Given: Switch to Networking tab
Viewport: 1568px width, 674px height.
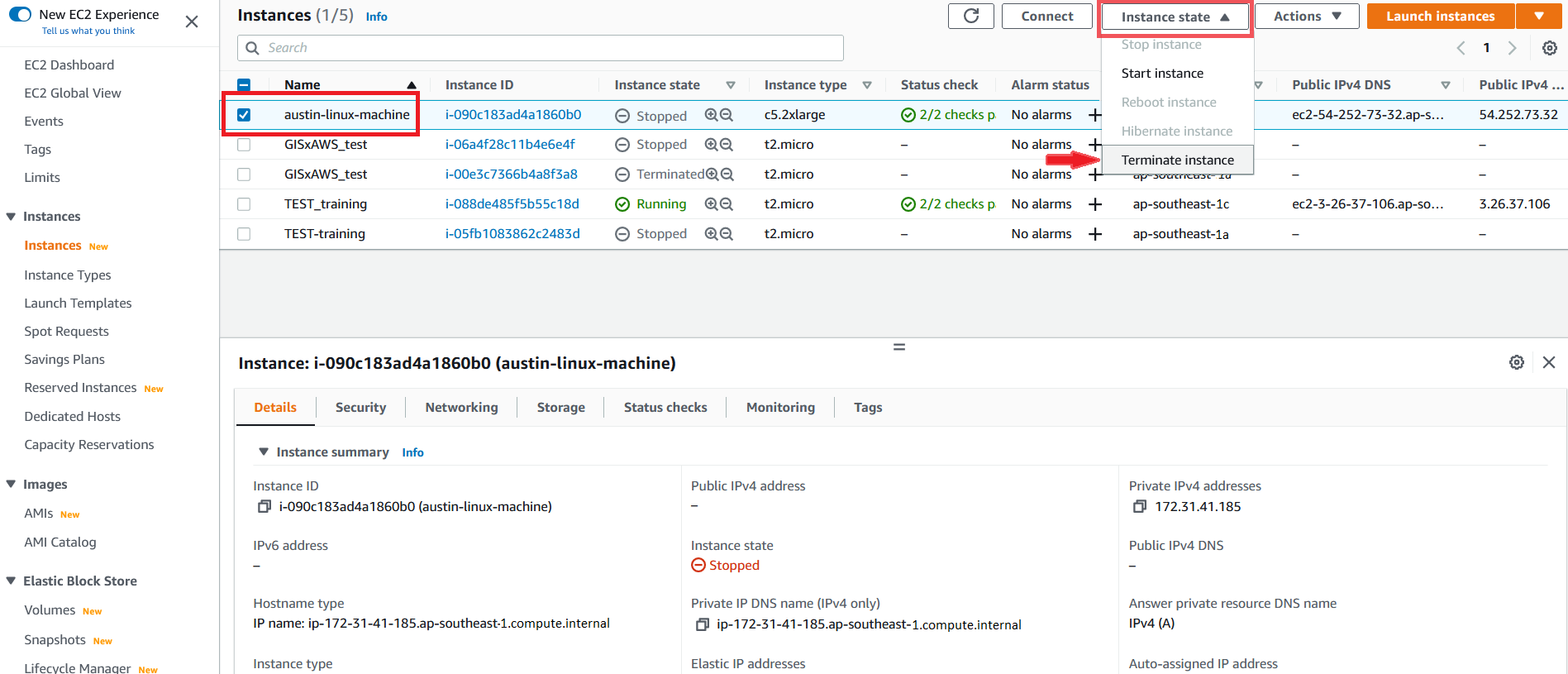Looking at the screenshot, I should point(461,408).
